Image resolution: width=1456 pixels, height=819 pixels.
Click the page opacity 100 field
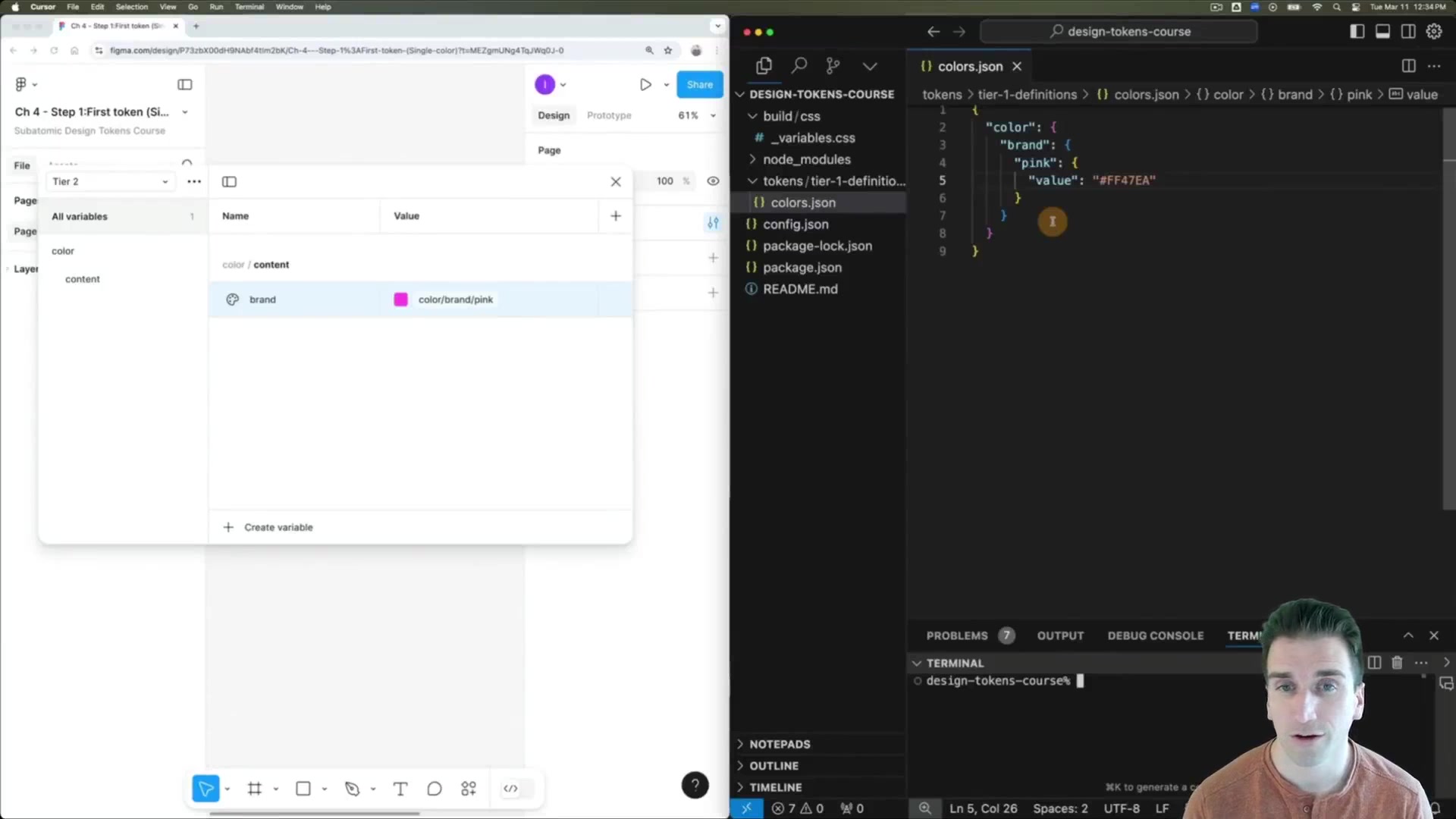pyautogui.click(x=665, y=181)
